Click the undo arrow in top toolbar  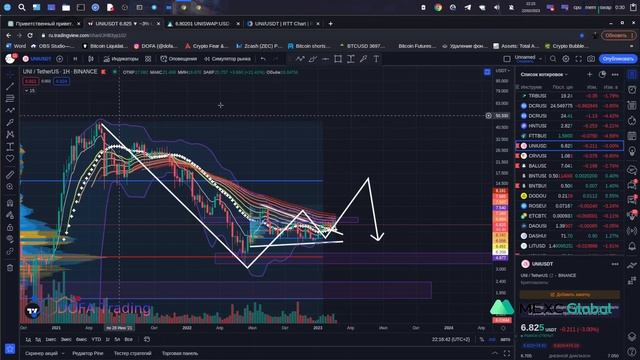click(263, 59)
